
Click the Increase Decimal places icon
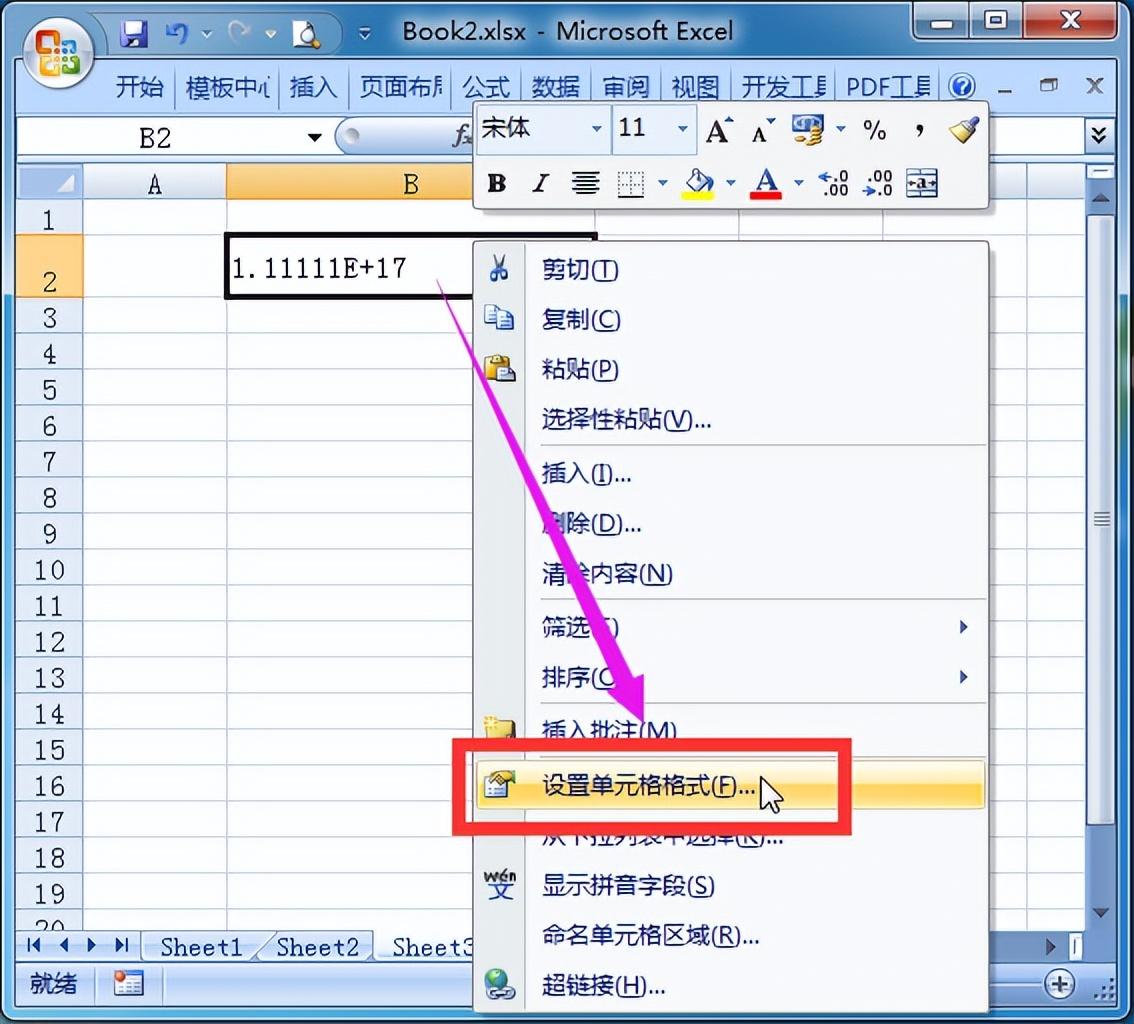coord(835,183)
